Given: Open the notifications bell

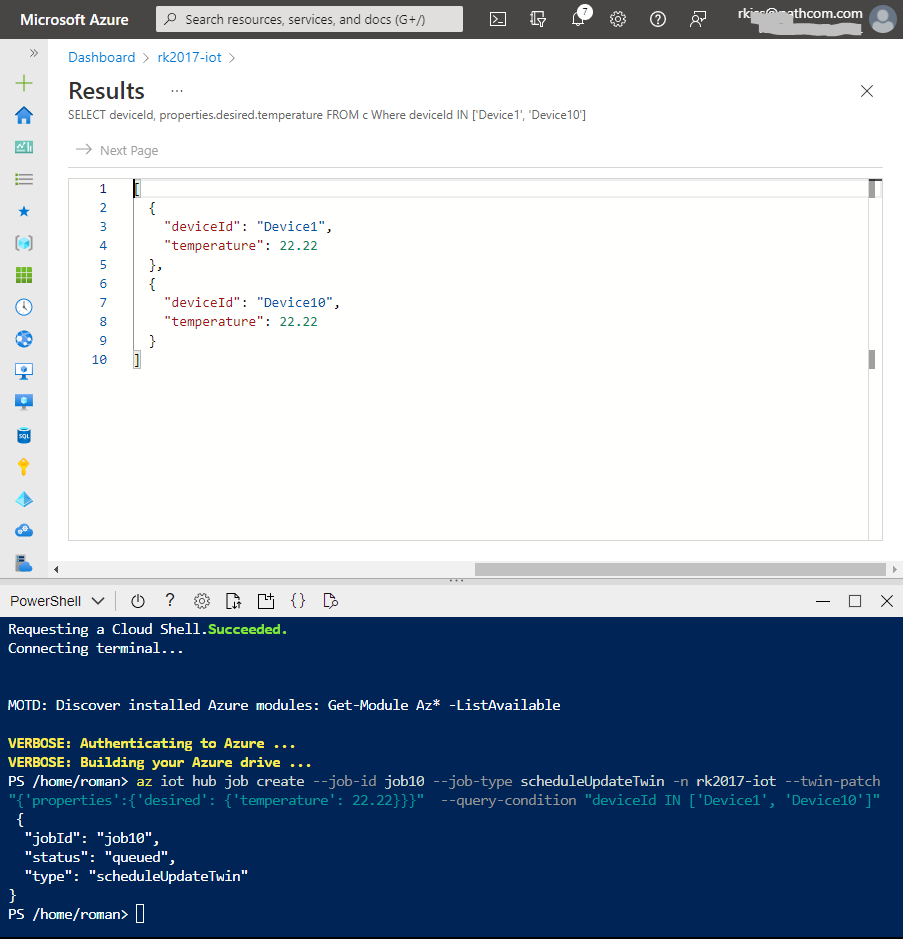Looking at the screenshot, I should pyautogui.click(x=578, y=19).
